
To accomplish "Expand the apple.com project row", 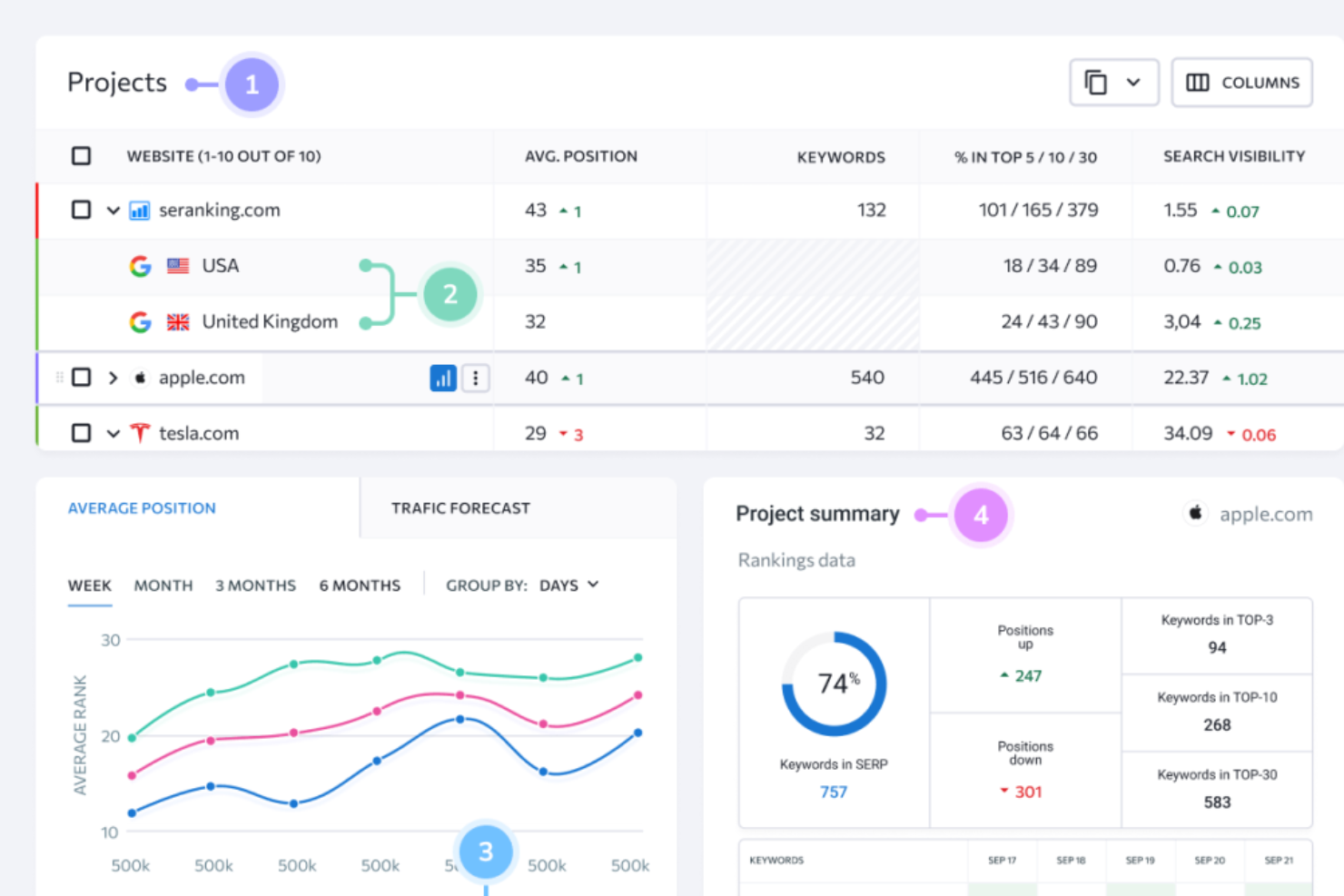I will [113, 378].
